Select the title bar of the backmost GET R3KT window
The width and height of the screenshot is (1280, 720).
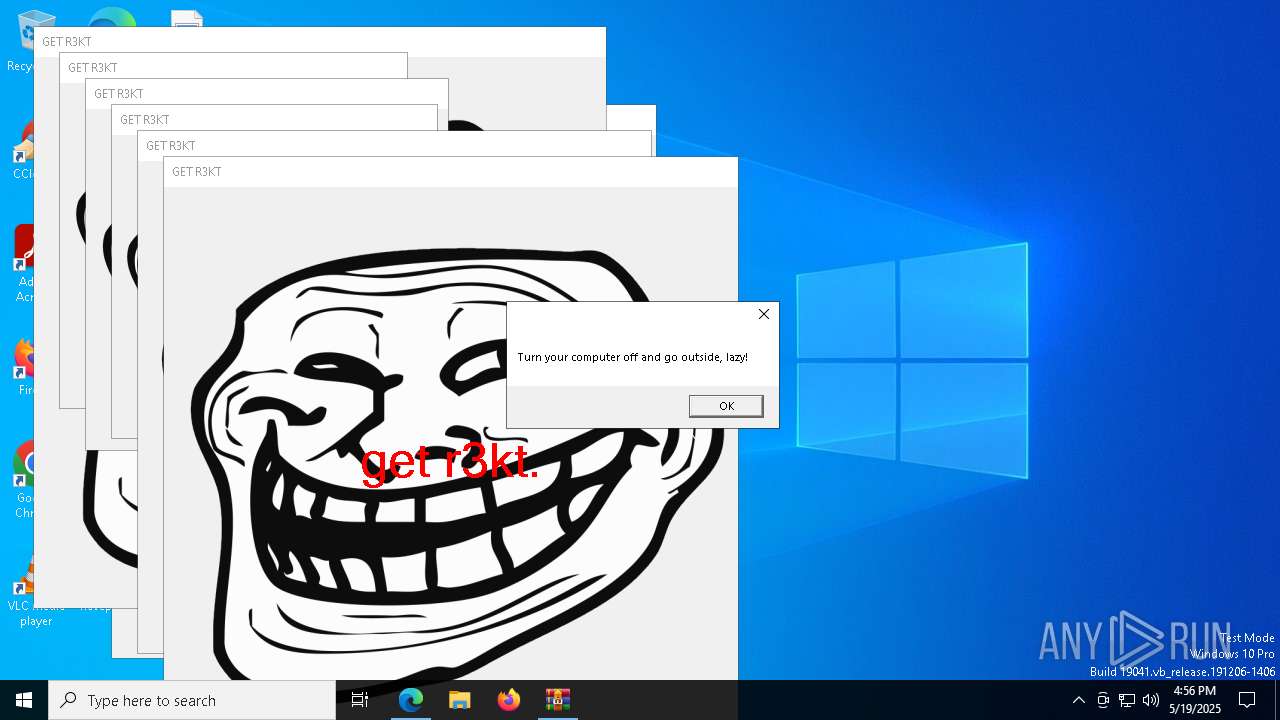point(320,42)
